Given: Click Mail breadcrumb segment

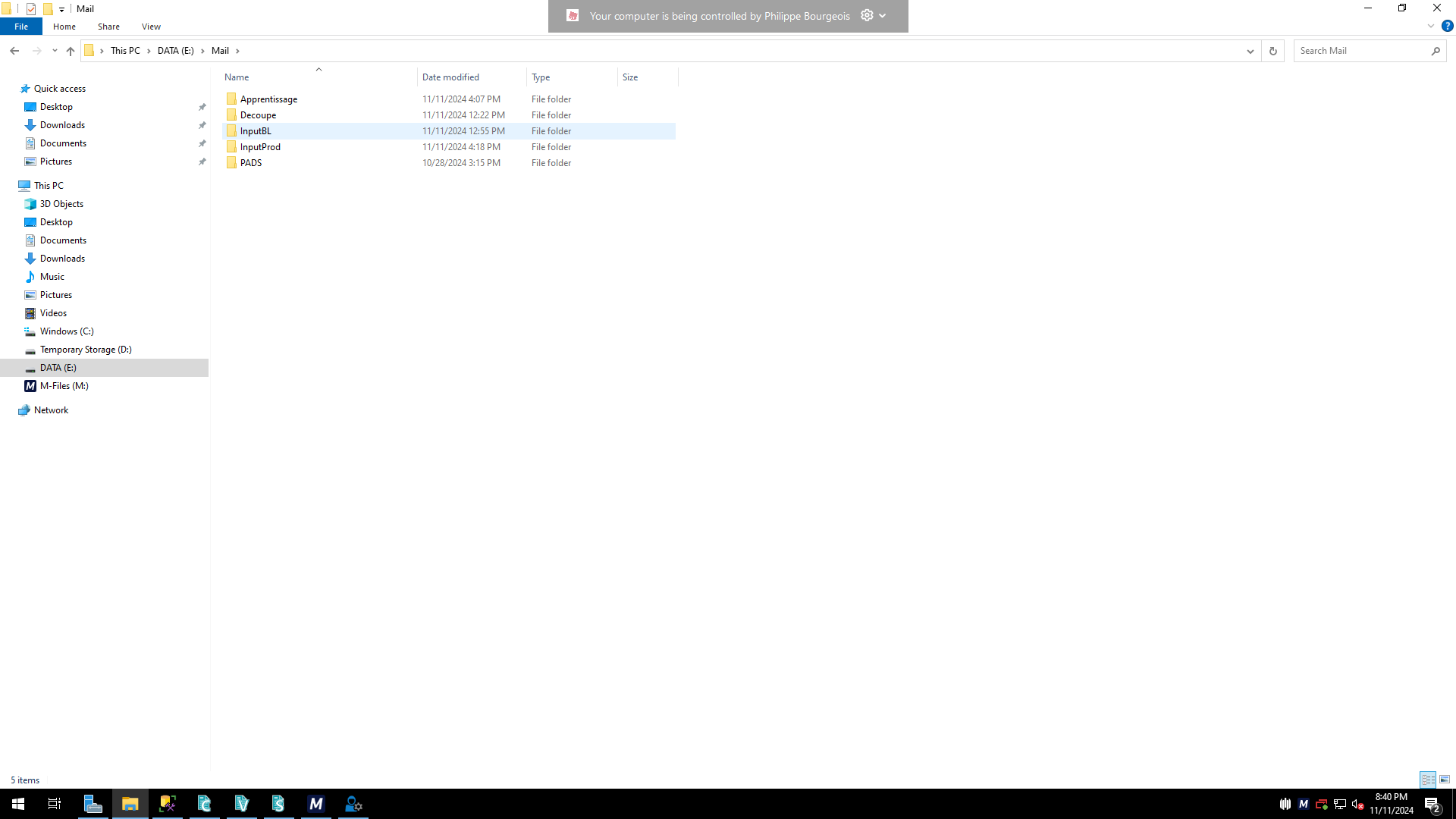Looking at the screenshot, I should (x=220, y=51).
